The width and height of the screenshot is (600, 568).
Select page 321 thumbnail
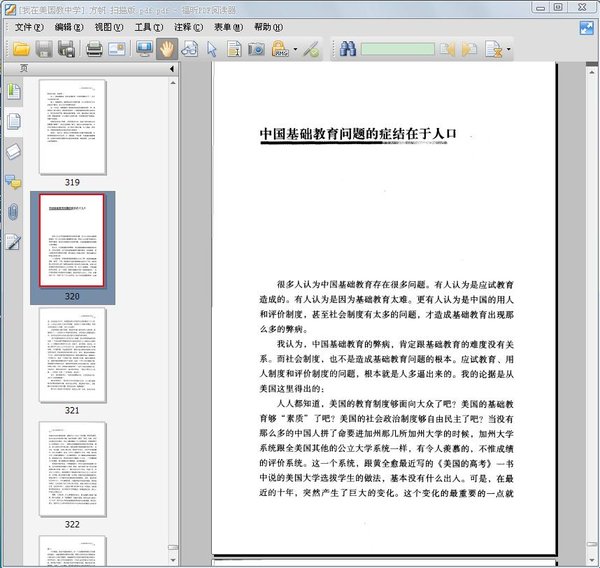(x=72, y=354)
